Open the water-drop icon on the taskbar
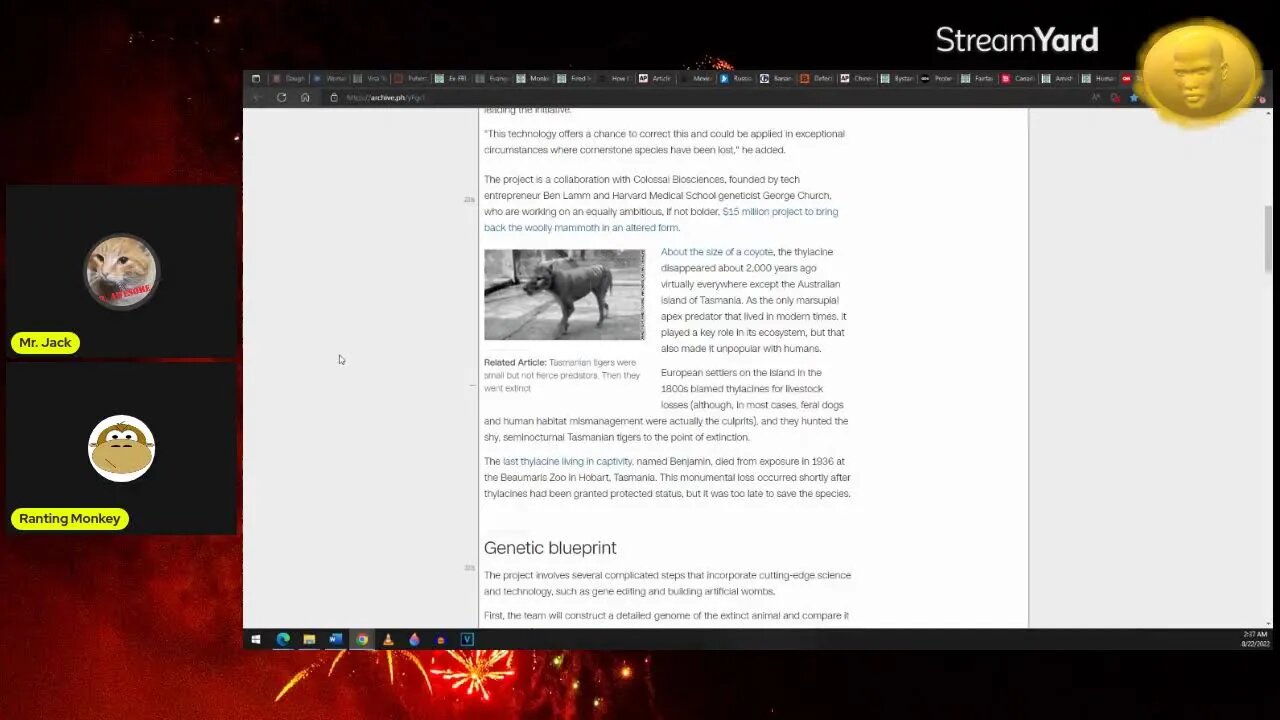The width and height of the screenshot is (1280, 720). pos(414,639)
